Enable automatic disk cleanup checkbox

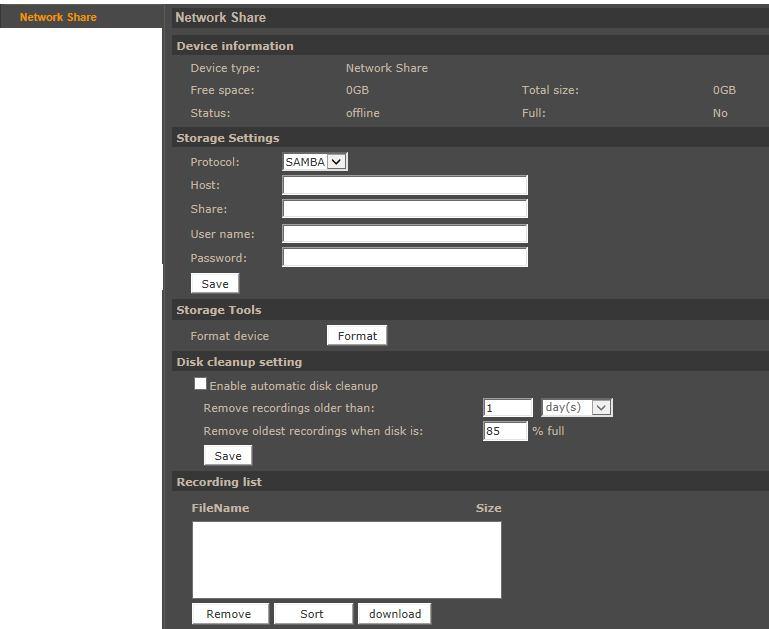click(200, 384)
